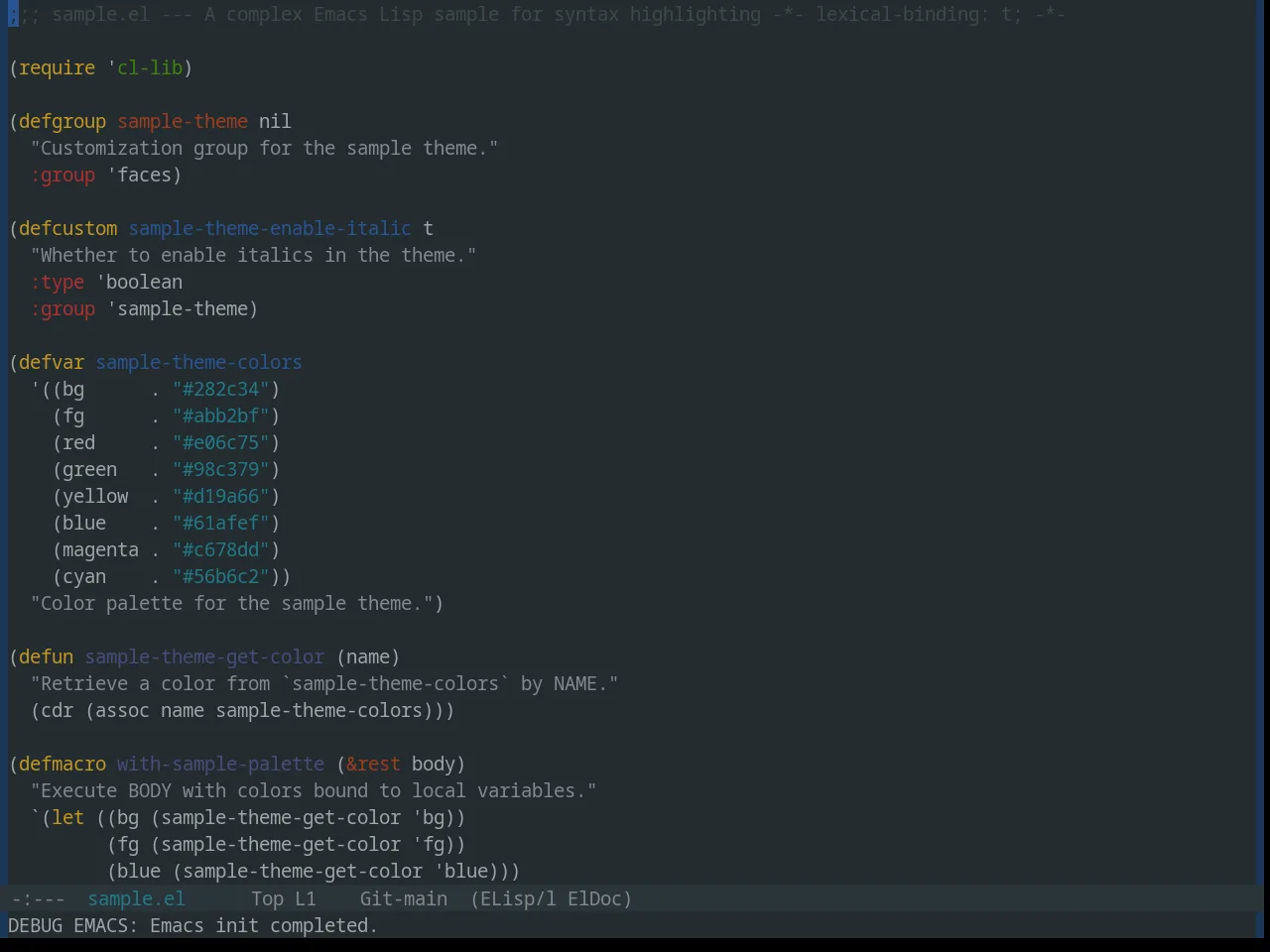Click the 'cl-lib' symbol
Image resolution: width=1270 pixels, height=952 pixels.
[x=150, y=67]
